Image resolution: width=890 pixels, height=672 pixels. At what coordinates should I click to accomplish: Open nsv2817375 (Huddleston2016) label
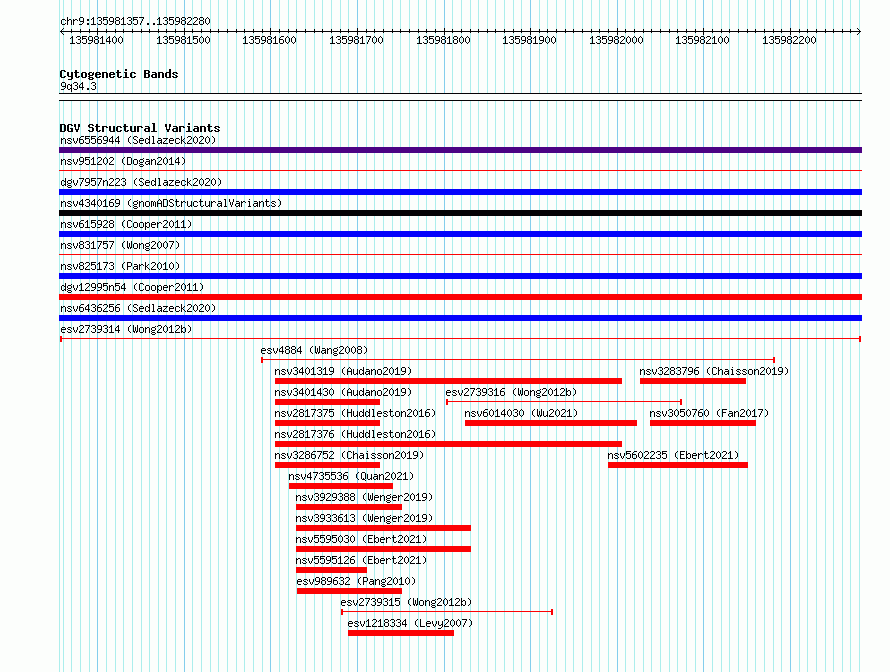355,413
